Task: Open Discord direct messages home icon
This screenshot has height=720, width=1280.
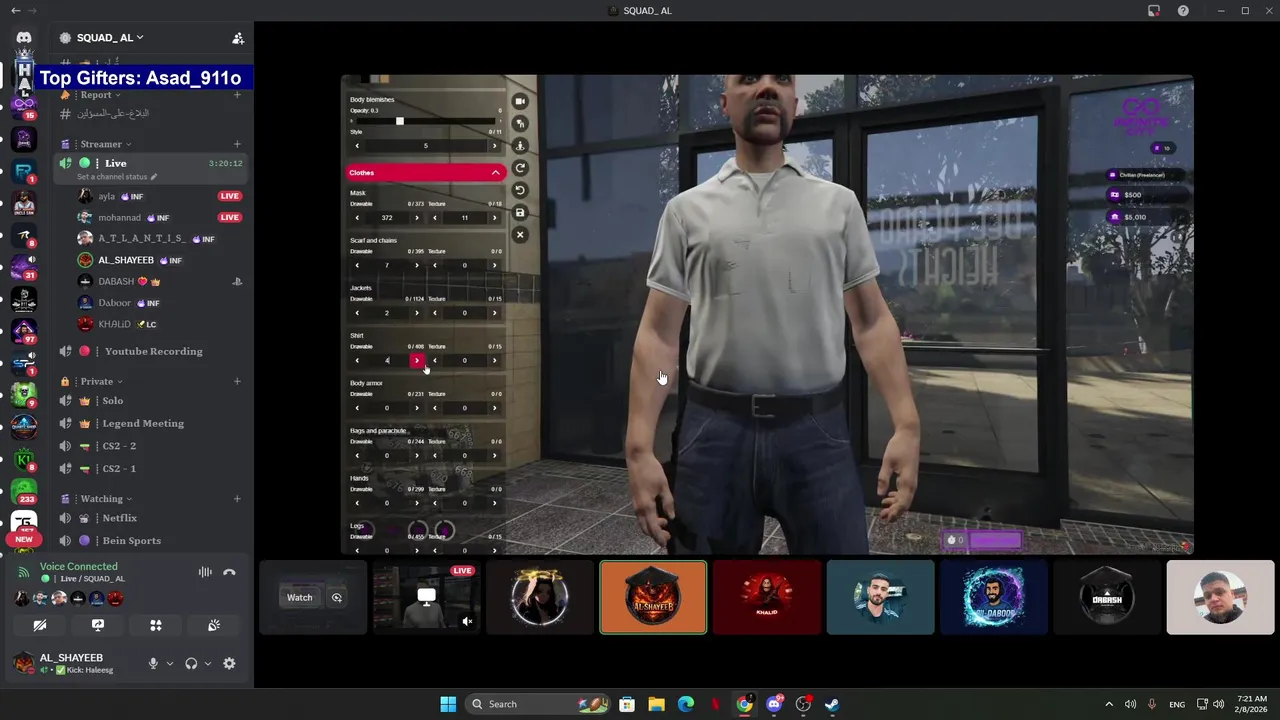Action: (24, 37)
